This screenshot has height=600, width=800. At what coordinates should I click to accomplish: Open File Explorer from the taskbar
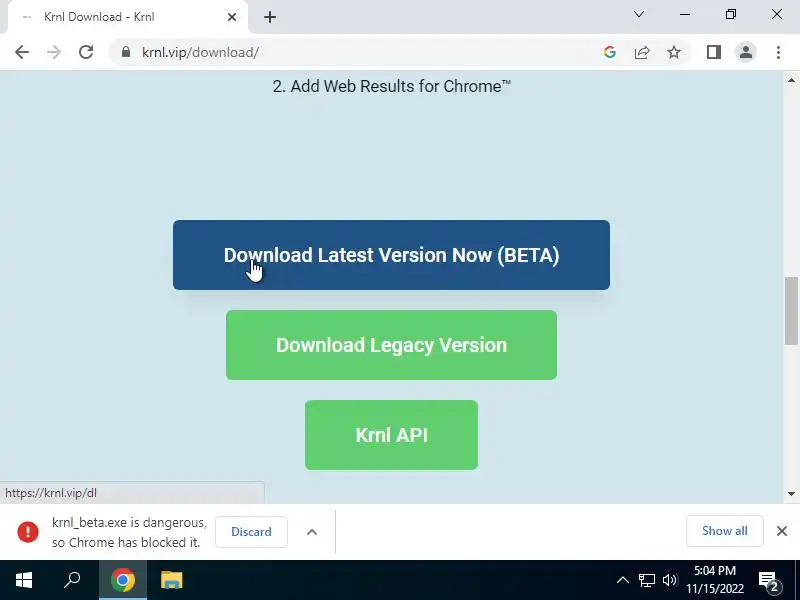(x=171, y=580)
